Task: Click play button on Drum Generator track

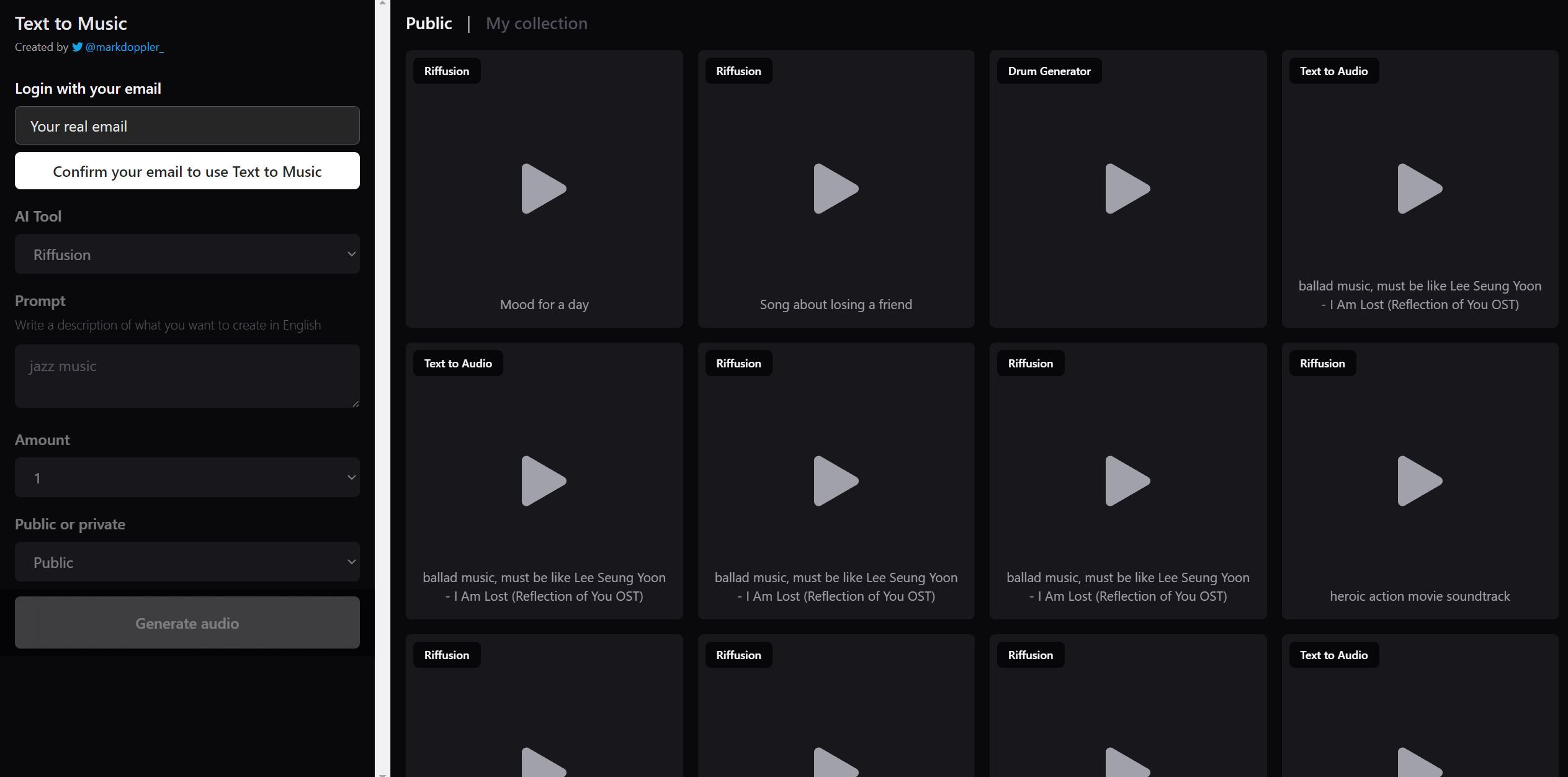Action: 1128,188
